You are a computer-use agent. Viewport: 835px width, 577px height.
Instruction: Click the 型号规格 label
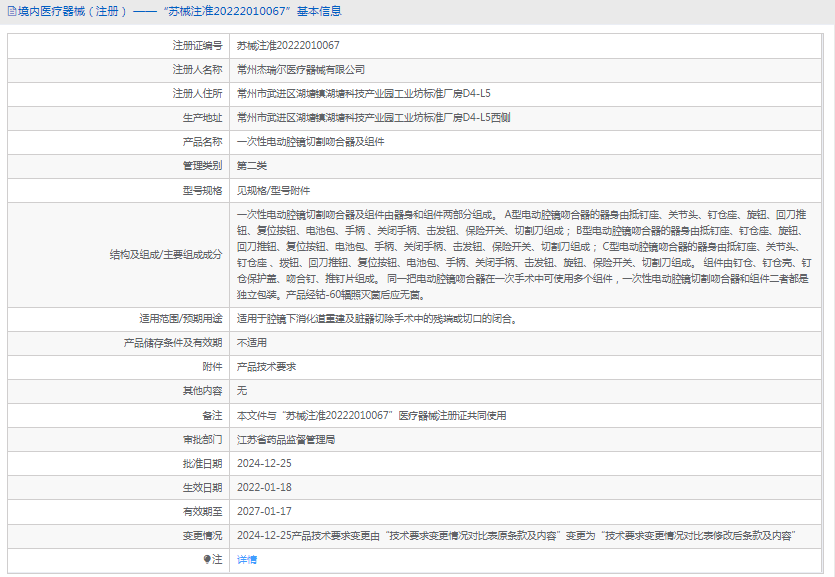pyautogui.click(x=202, y=191)
